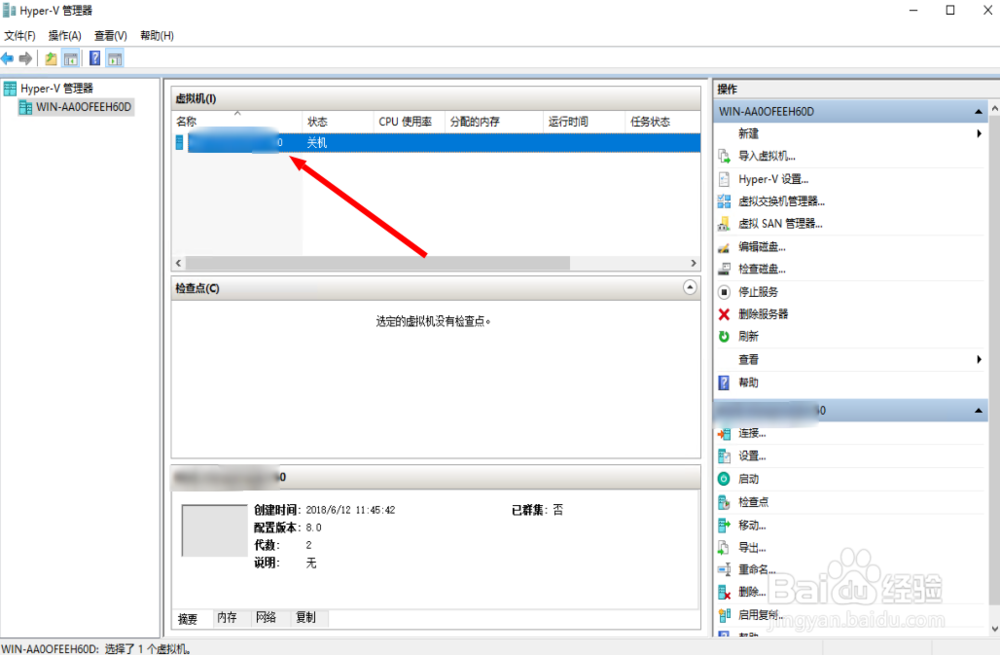
Task: Click 导出... VM action
Action: pos(753,547)
